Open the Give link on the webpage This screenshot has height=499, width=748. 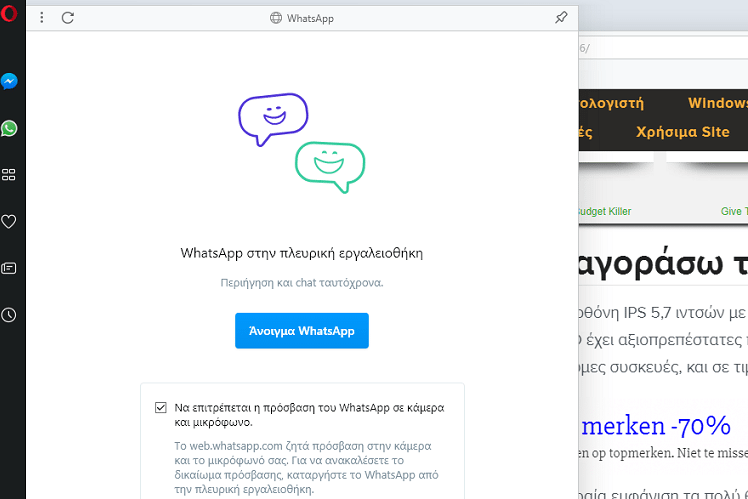point(734,211)
